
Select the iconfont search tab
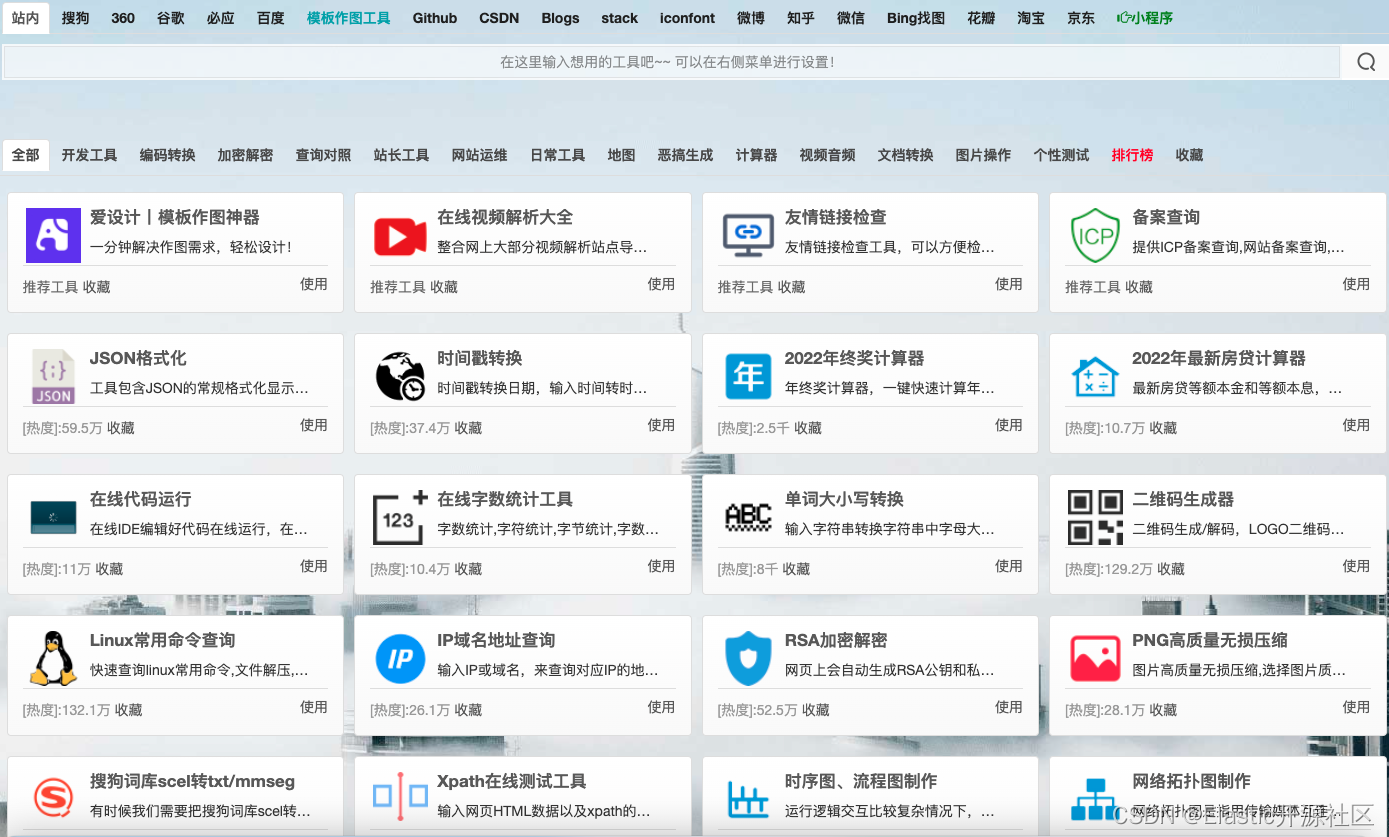coord(688,18)
